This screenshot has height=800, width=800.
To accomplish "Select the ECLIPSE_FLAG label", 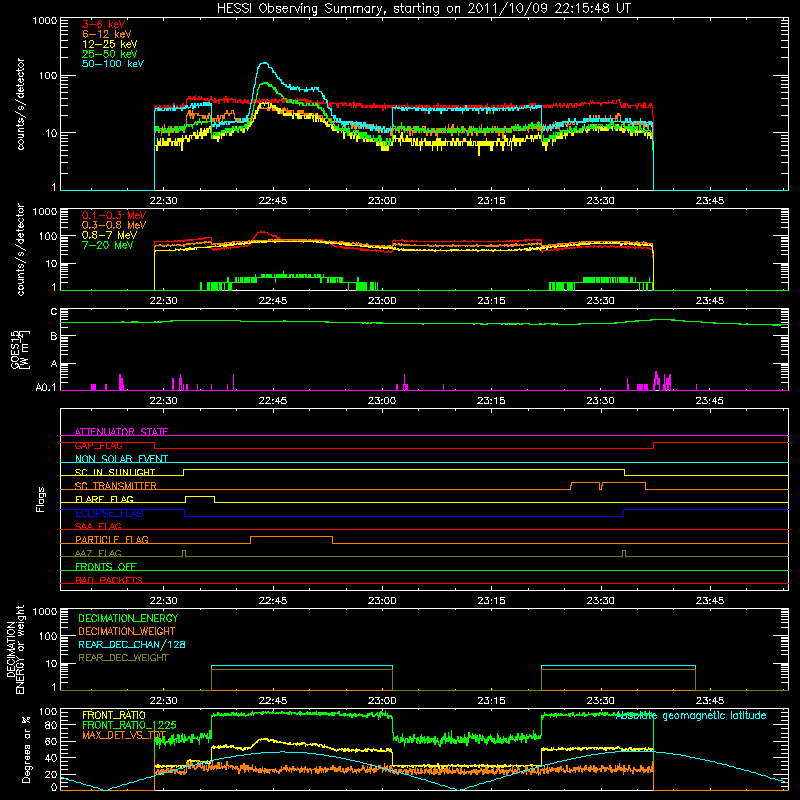I will 109,513.
